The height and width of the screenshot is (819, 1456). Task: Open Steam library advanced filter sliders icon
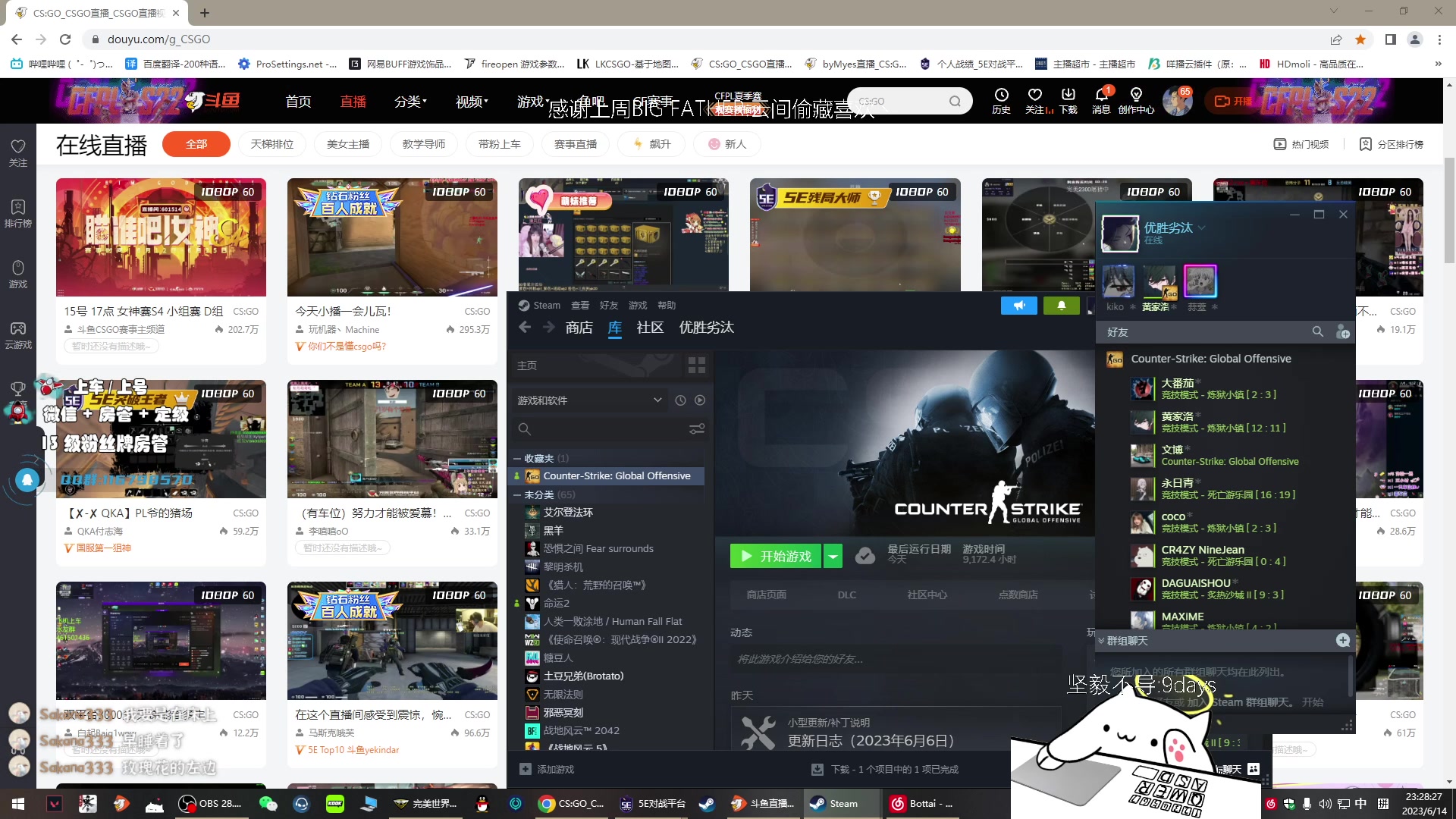tap(697, 429)
